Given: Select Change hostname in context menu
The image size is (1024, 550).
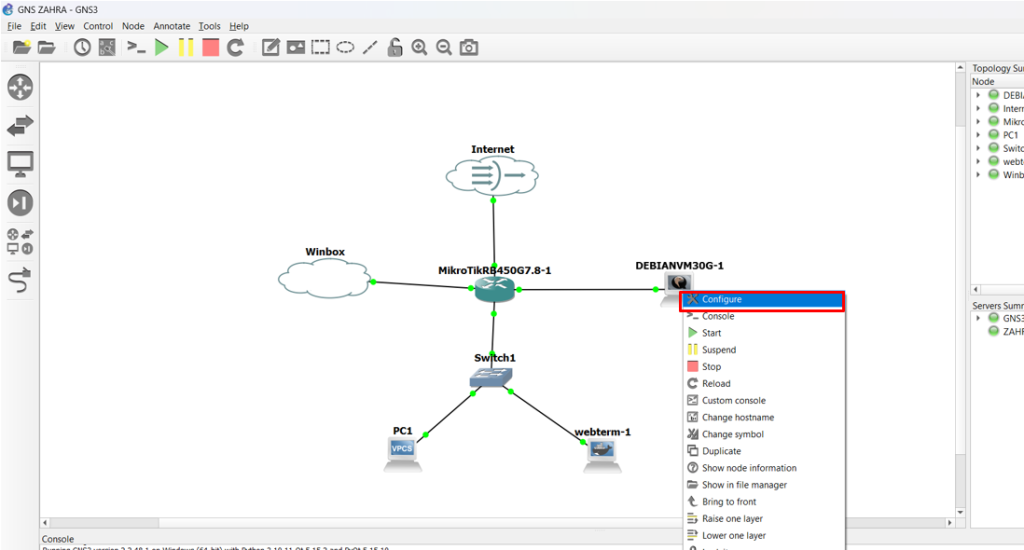Looking at the screenshot, I should (737, 417).
